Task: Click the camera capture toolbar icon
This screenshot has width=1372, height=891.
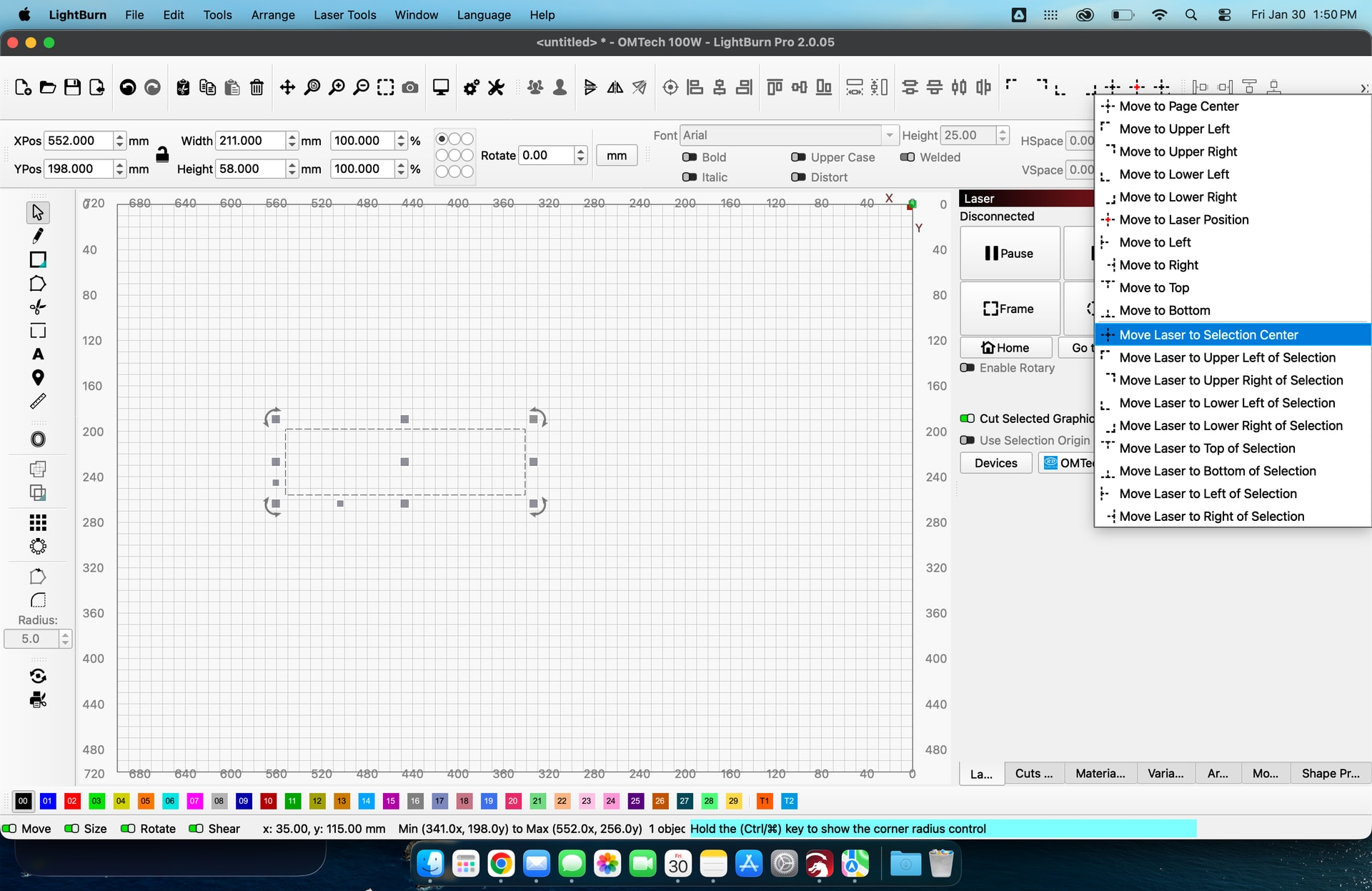Action: click(x=410, y=87)
